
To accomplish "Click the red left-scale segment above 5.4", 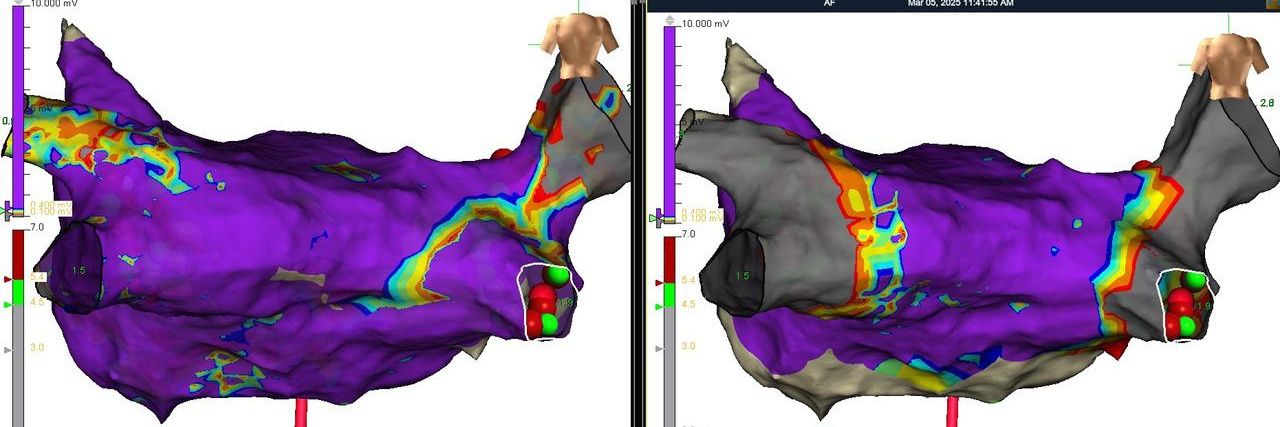I will [18, 254].
